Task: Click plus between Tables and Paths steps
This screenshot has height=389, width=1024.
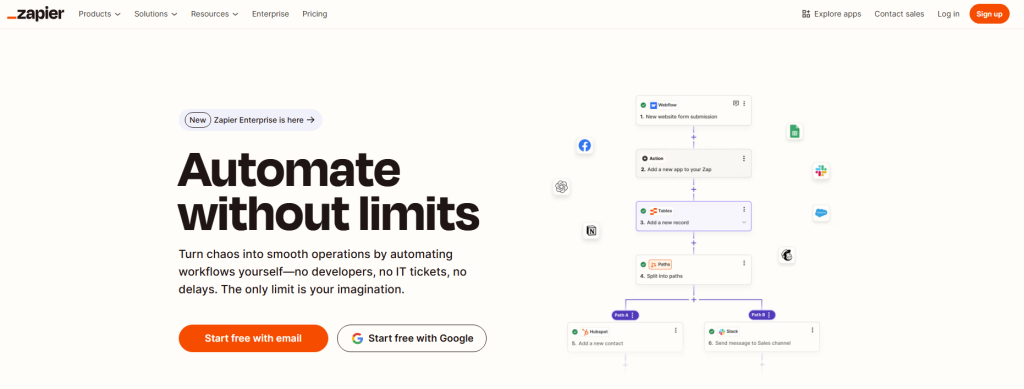Action: pyautogui.click(x=694, y=243)
